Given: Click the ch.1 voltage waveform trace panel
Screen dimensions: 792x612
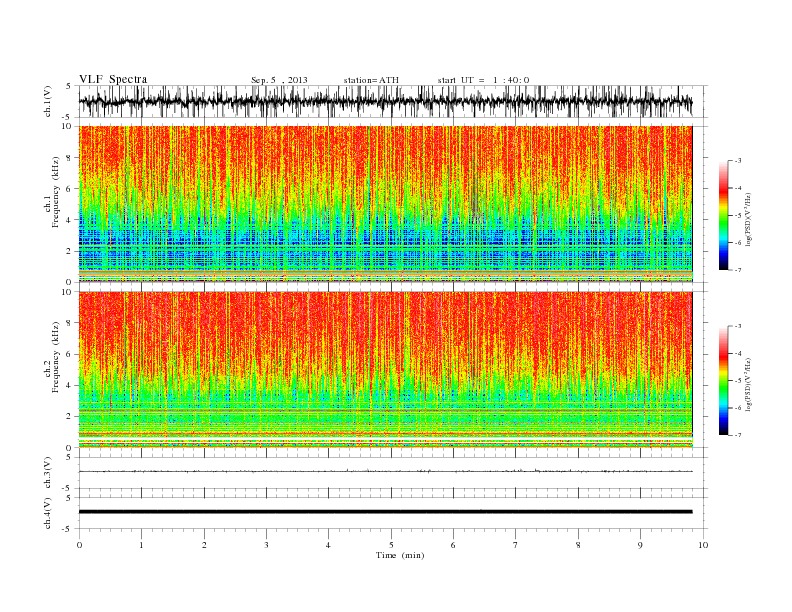Looking at the screenshot, I should pyautogui.click(x=393, y=101).
